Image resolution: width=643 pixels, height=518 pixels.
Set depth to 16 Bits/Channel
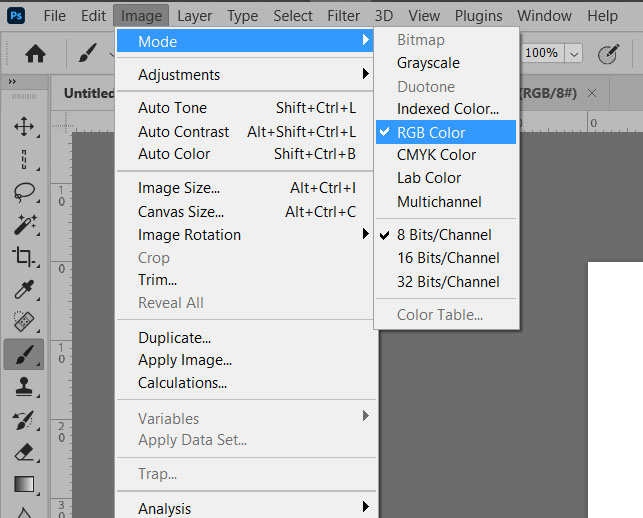coord(446,258)
